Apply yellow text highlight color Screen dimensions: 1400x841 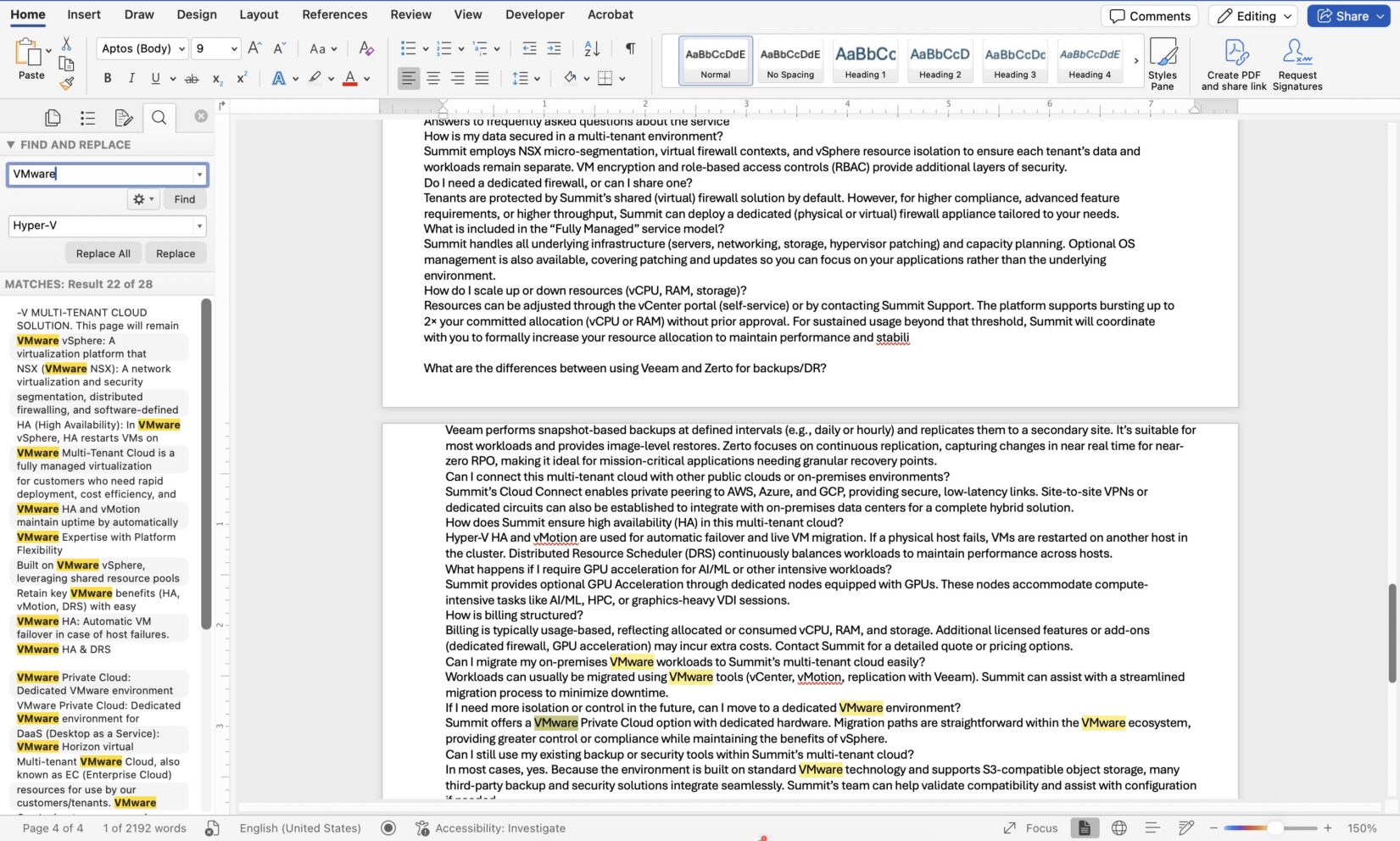[x=315, y=79]
